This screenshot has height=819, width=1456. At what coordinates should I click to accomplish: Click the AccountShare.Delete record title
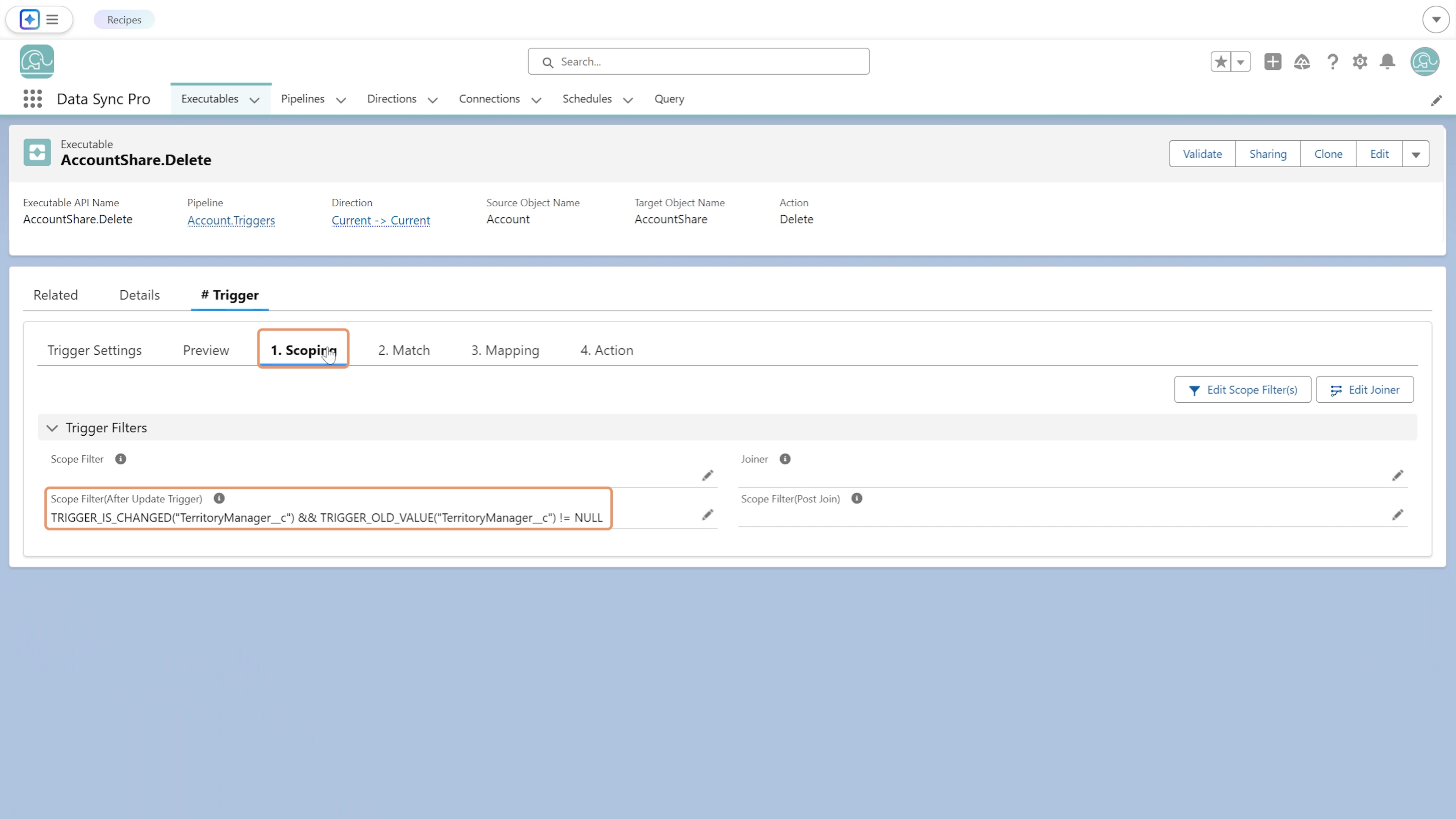(x=136, y=160)
